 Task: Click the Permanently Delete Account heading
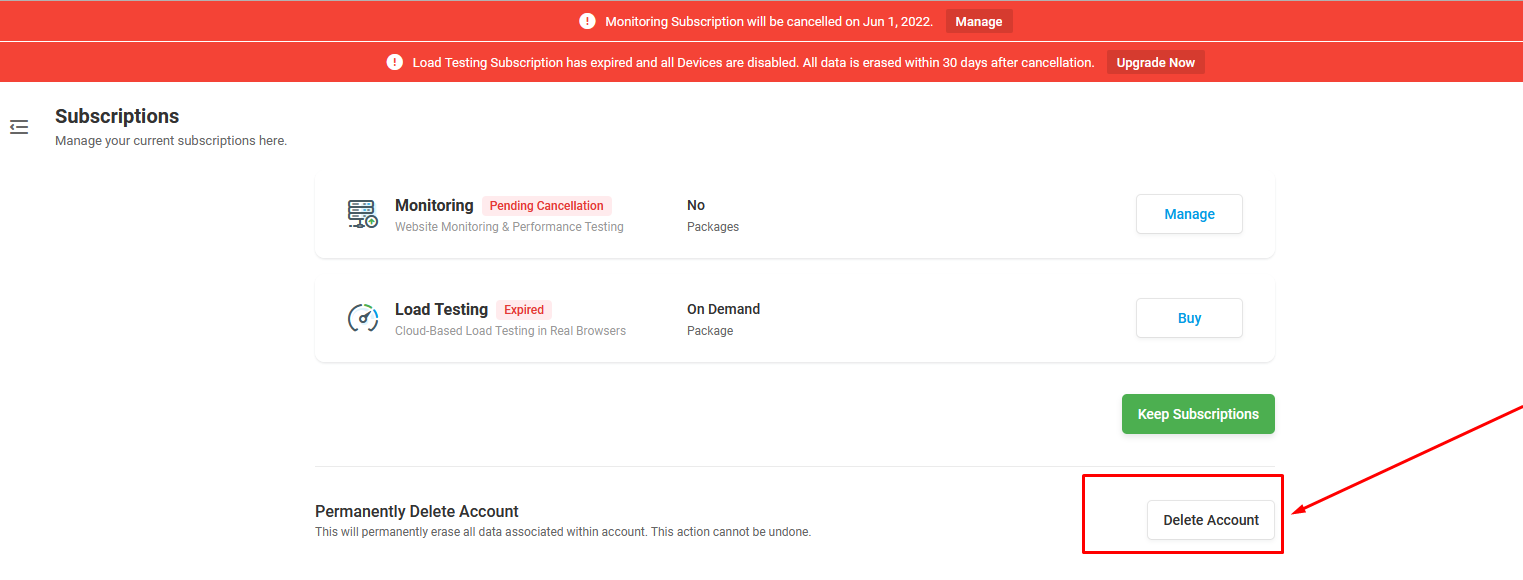pos(417,511)
